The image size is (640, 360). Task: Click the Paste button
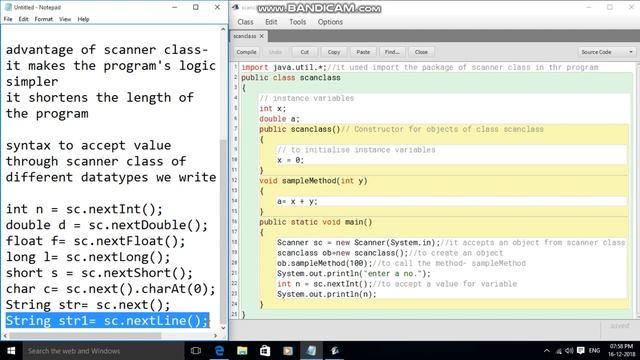(x=363, y=52)
